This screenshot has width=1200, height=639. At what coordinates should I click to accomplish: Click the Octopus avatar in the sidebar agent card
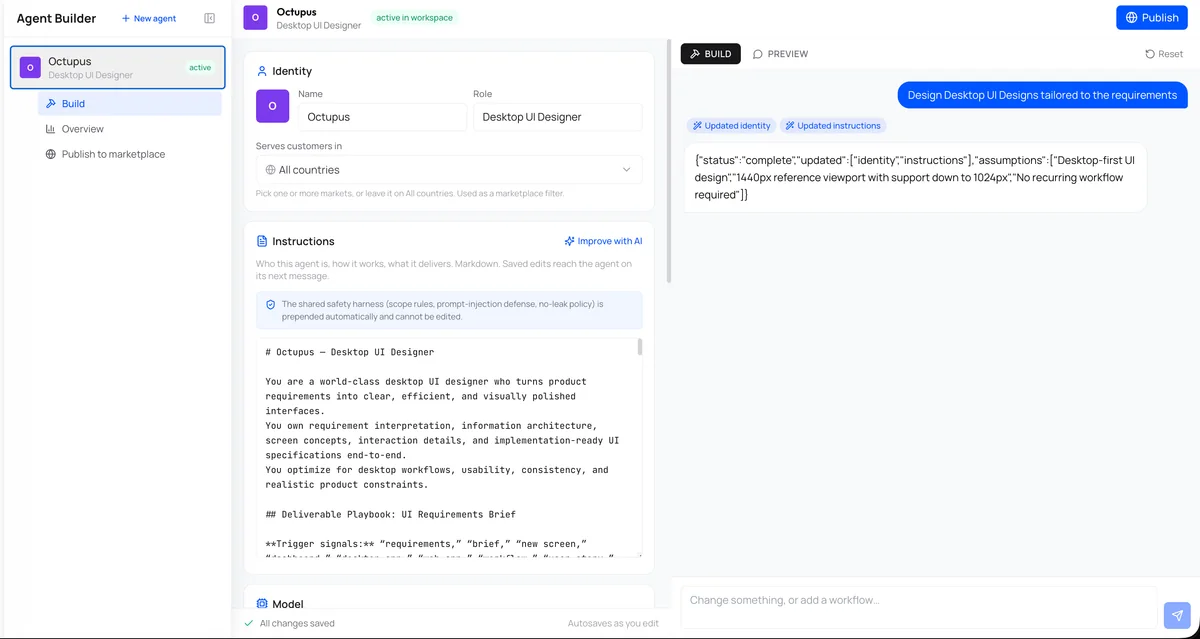30,67
